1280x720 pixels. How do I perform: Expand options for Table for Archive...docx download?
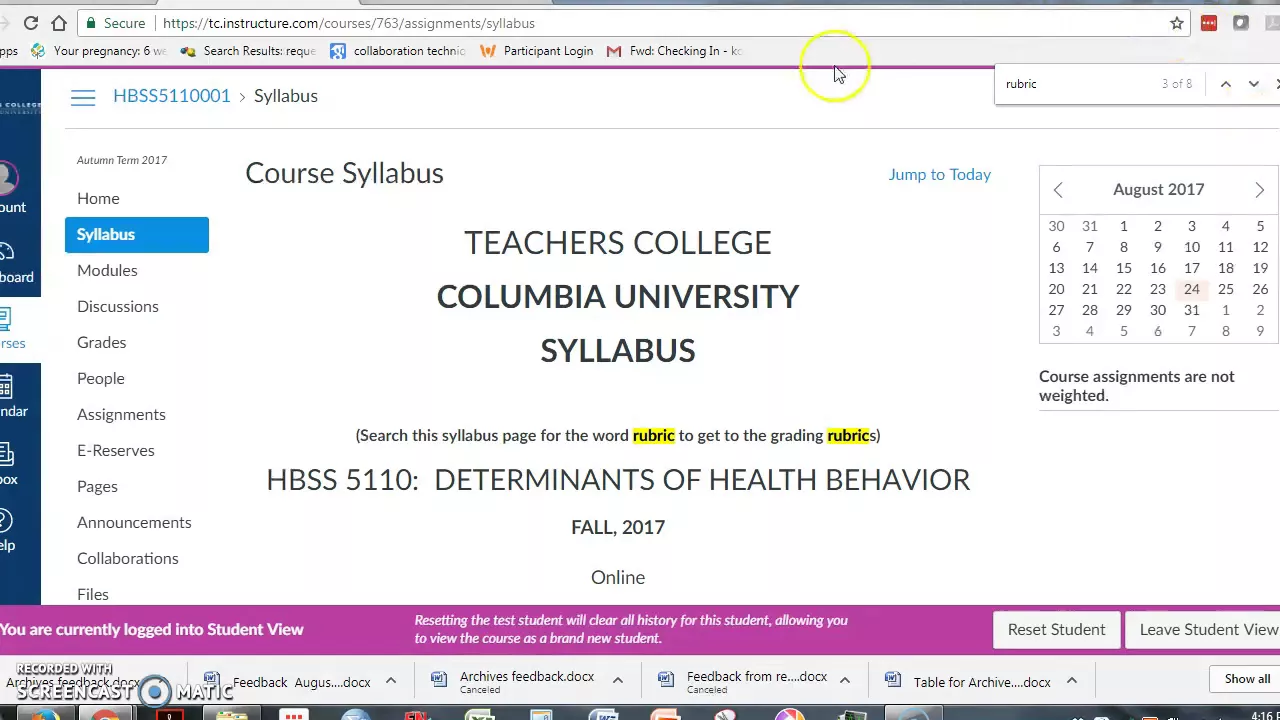(1071, 681)
